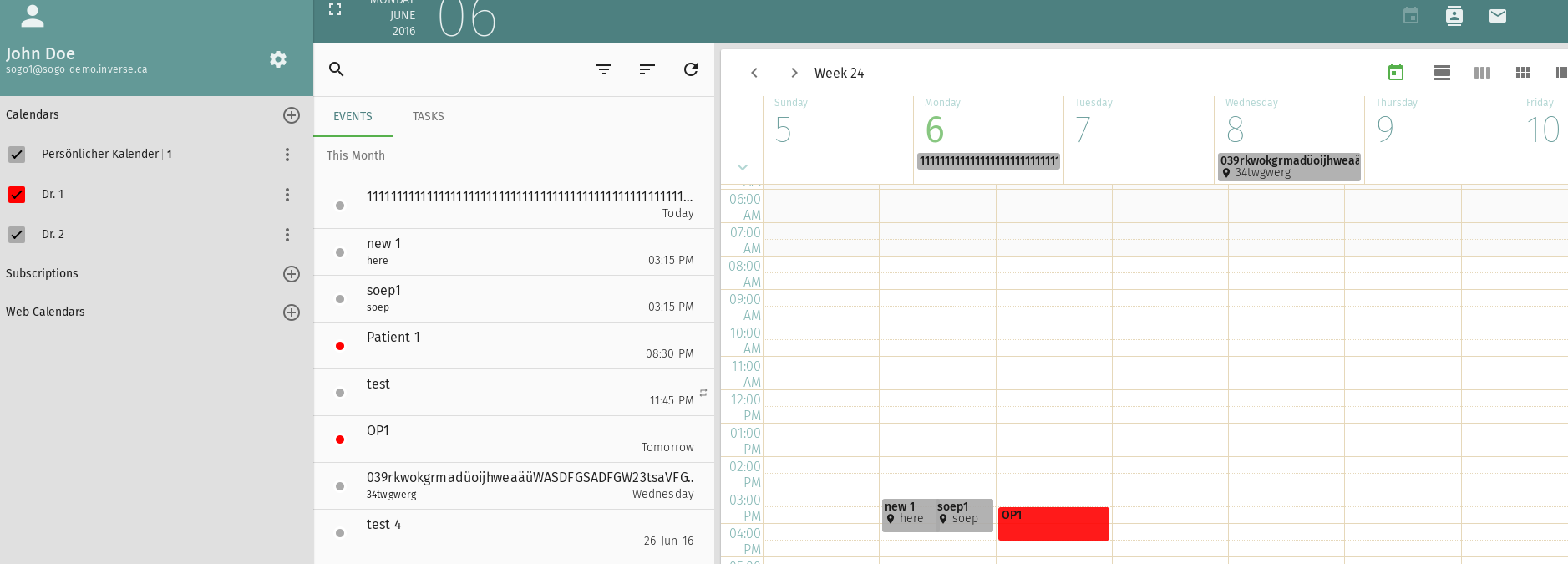Go to today using calendar icon

(x=1396, y=73)
